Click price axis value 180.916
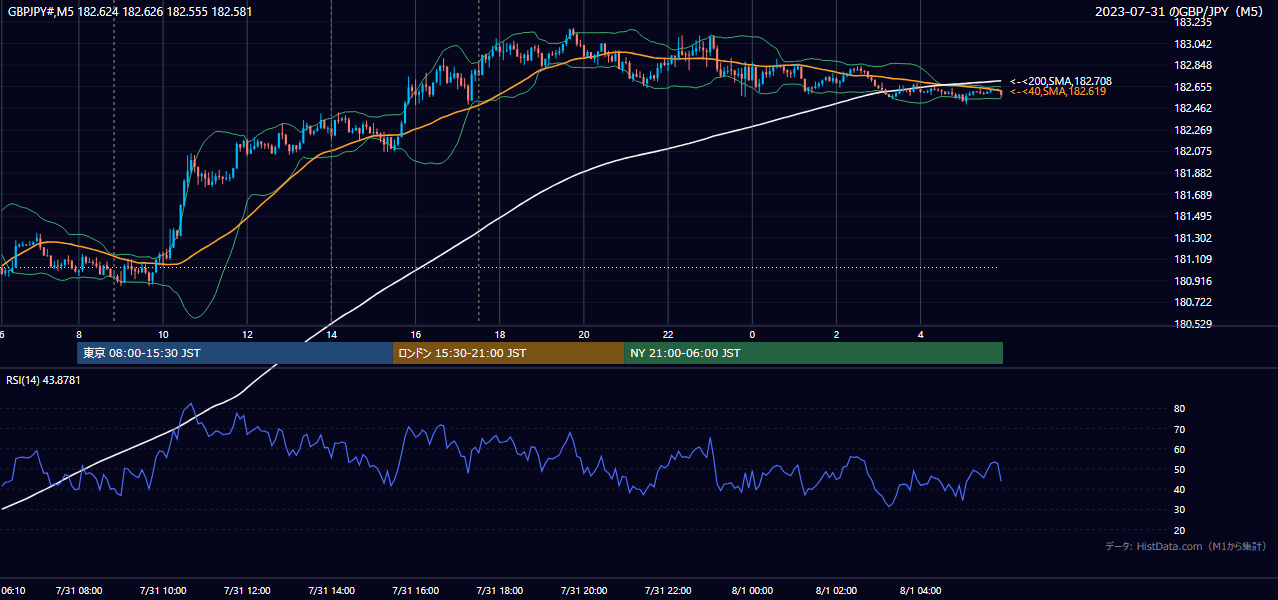 1192,281
